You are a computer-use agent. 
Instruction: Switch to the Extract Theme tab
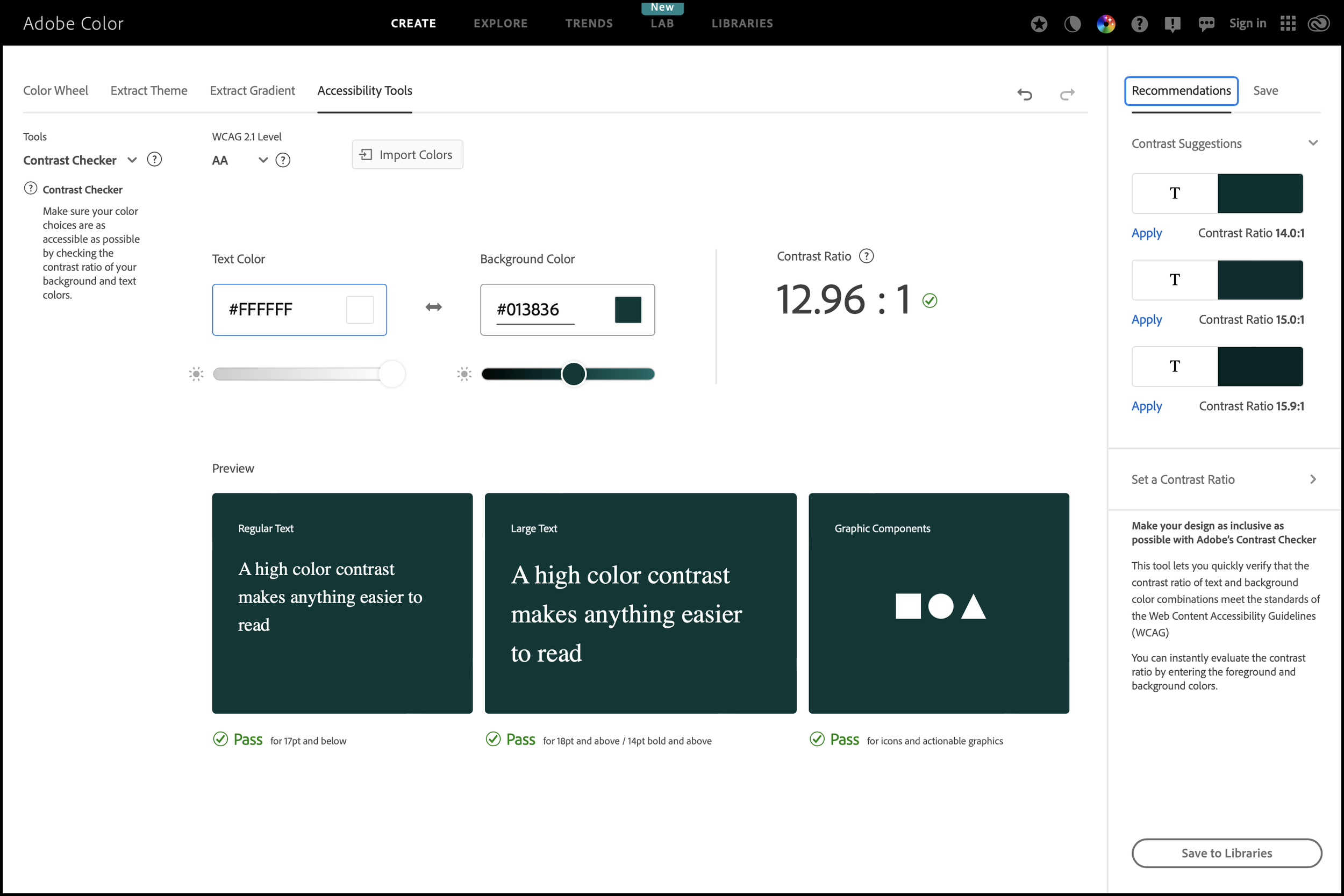point(148,90)
